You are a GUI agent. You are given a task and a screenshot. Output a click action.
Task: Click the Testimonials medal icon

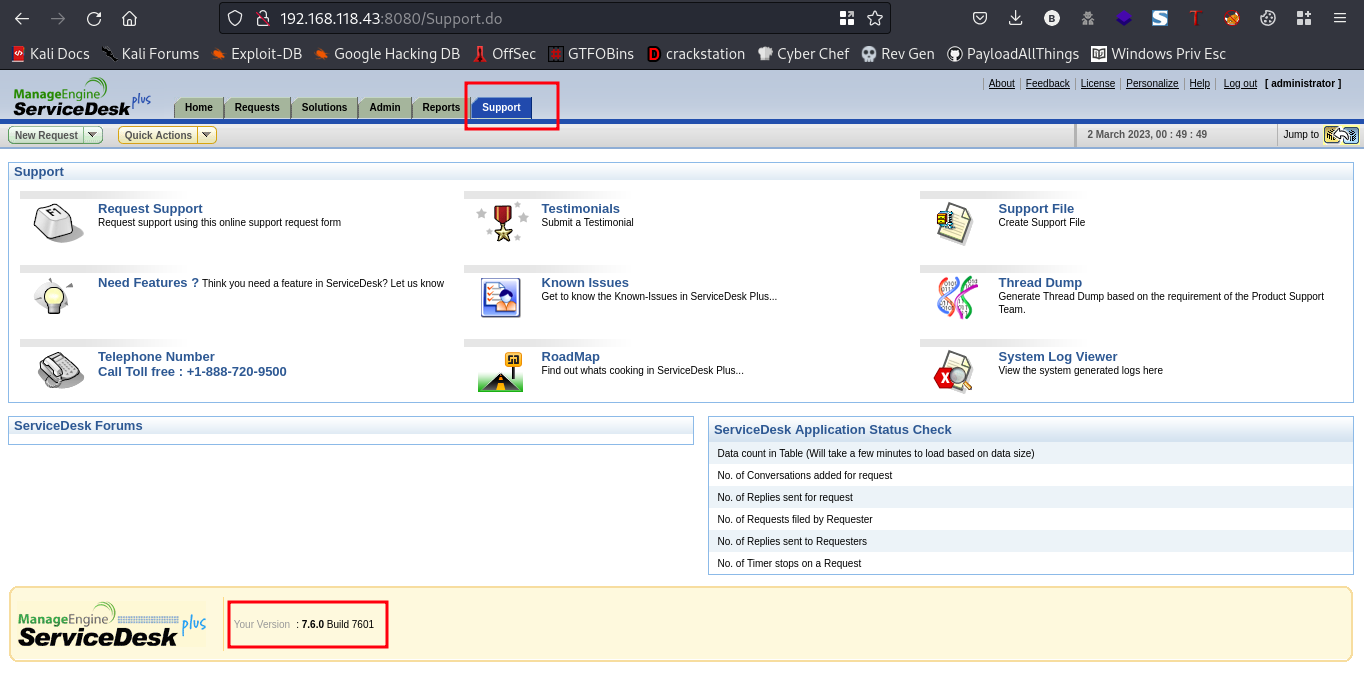click(502, 222)
